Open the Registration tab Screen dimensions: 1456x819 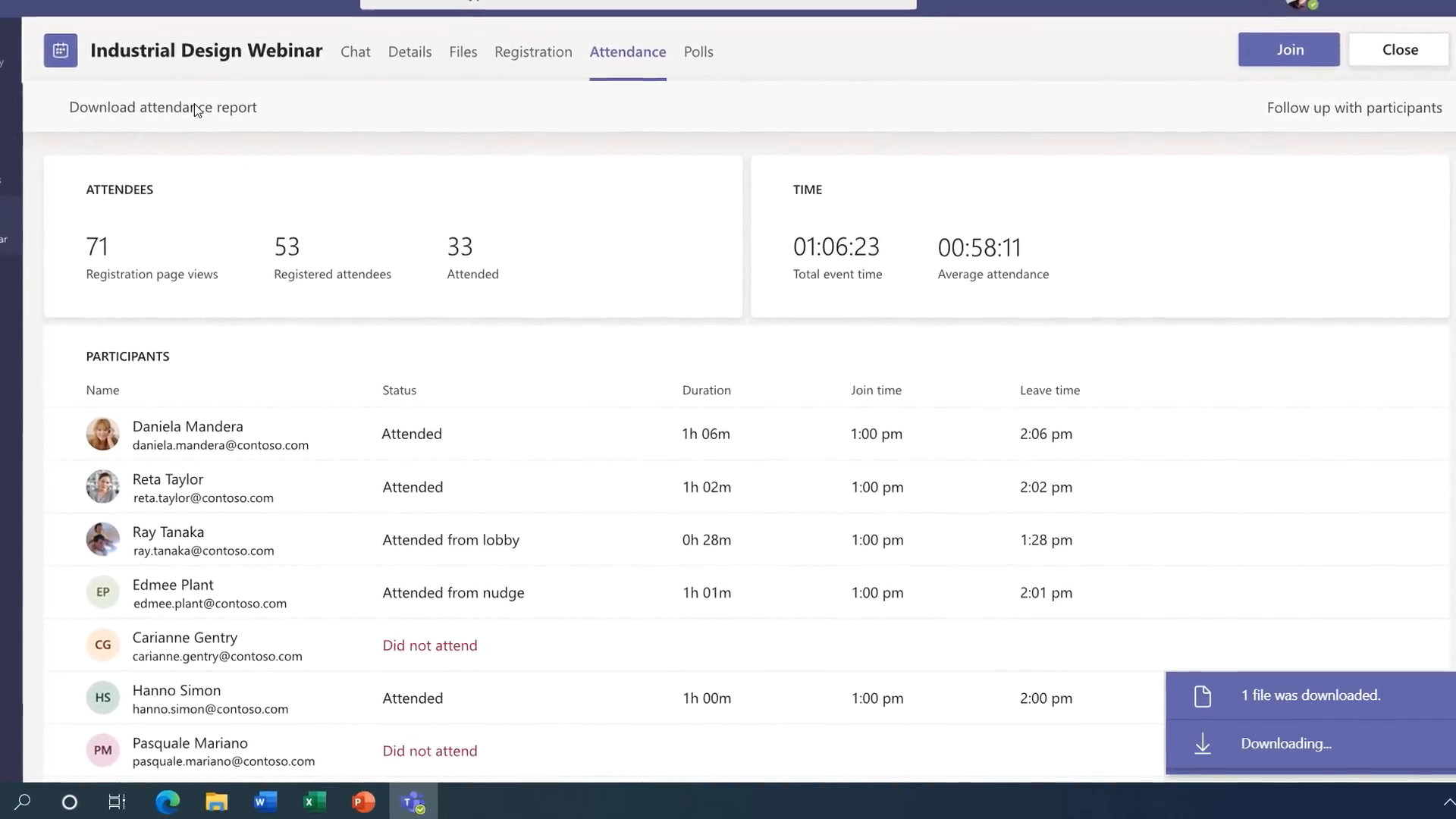coord(533,52)
